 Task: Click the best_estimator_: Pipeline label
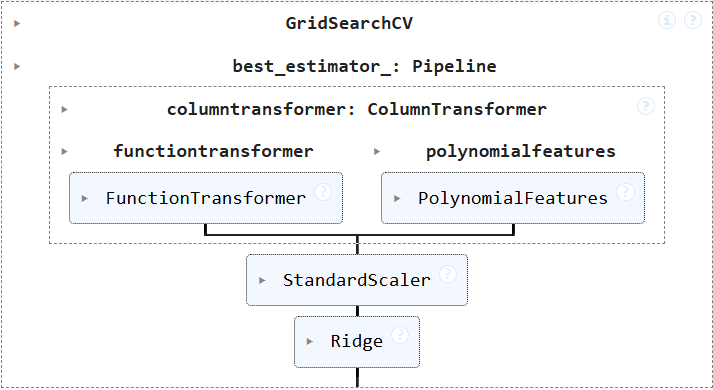click(x=364, y=66)
